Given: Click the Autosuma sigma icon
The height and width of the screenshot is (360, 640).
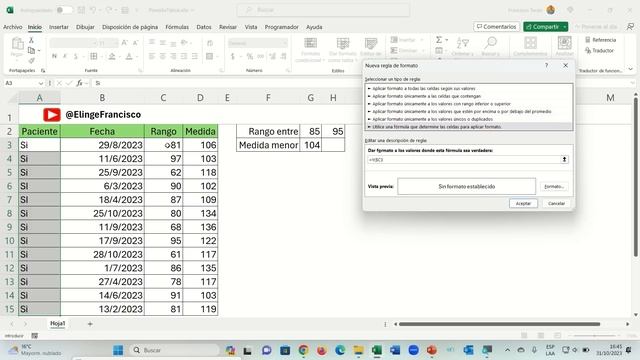Looking at the screenshot, I should [x=439, y=40].
